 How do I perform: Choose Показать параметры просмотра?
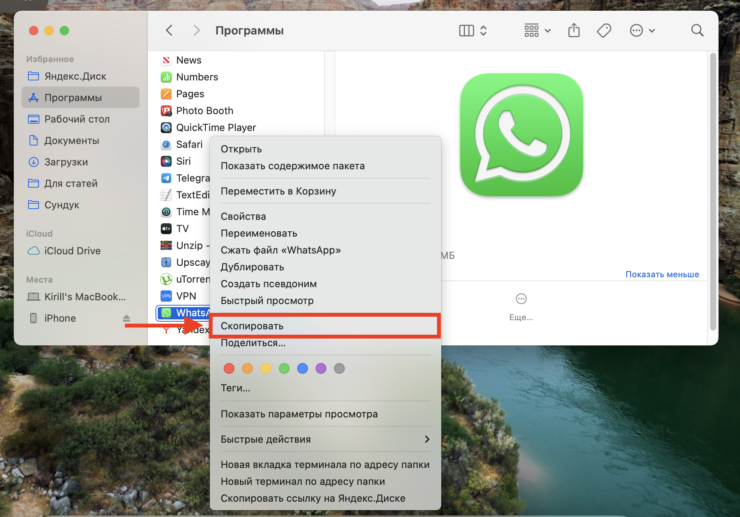click(325, 414)
